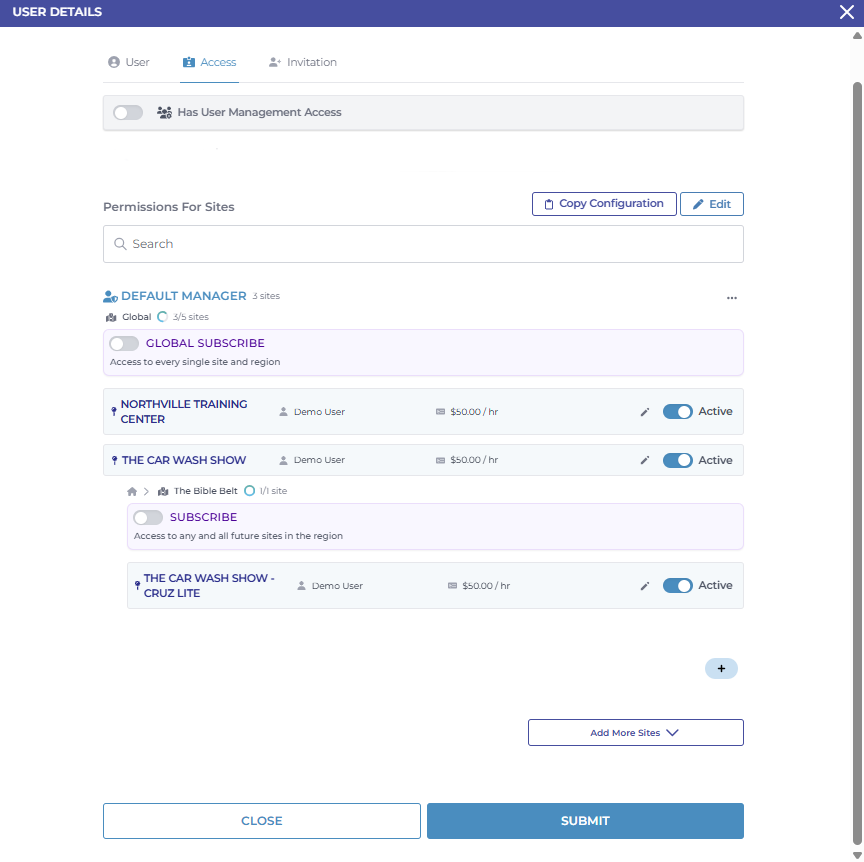Close the User Details dialog with X
The image size is (864, 862).
tap(847, 12)
